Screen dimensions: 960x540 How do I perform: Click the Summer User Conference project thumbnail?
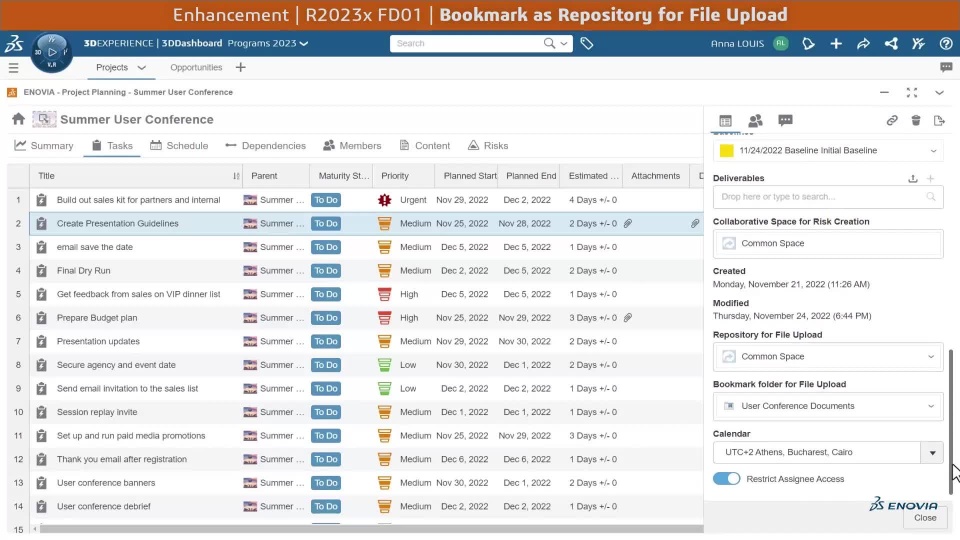pyautogui.click(x=44, y=119)
